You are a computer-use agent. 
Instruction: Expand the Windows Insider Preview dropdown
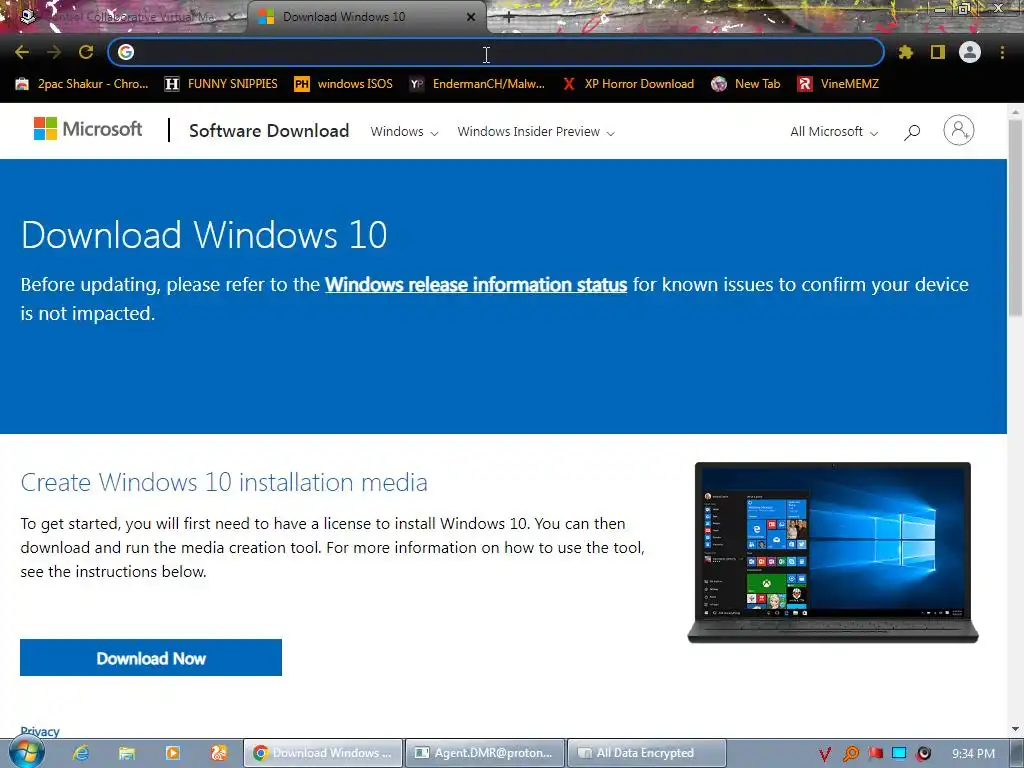click(536, 131)
